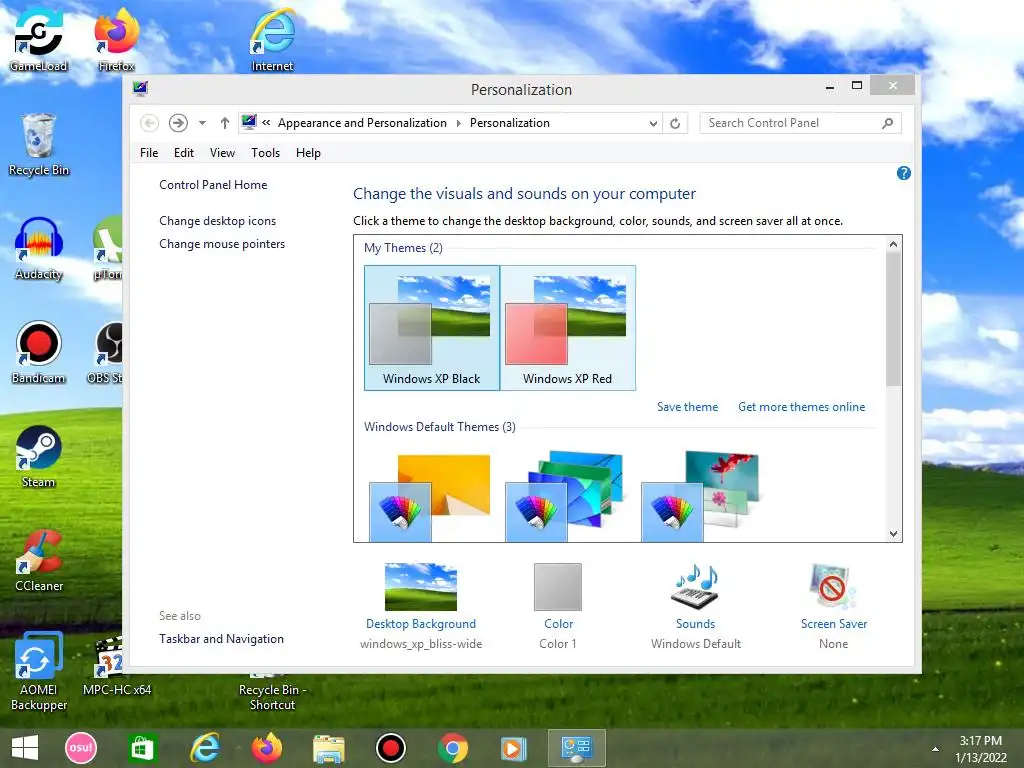The width and height of the screenshot is (1024, 768).
Task: Go up one level with up arrow
Action: pyautogui.click(x=225, y=123)
